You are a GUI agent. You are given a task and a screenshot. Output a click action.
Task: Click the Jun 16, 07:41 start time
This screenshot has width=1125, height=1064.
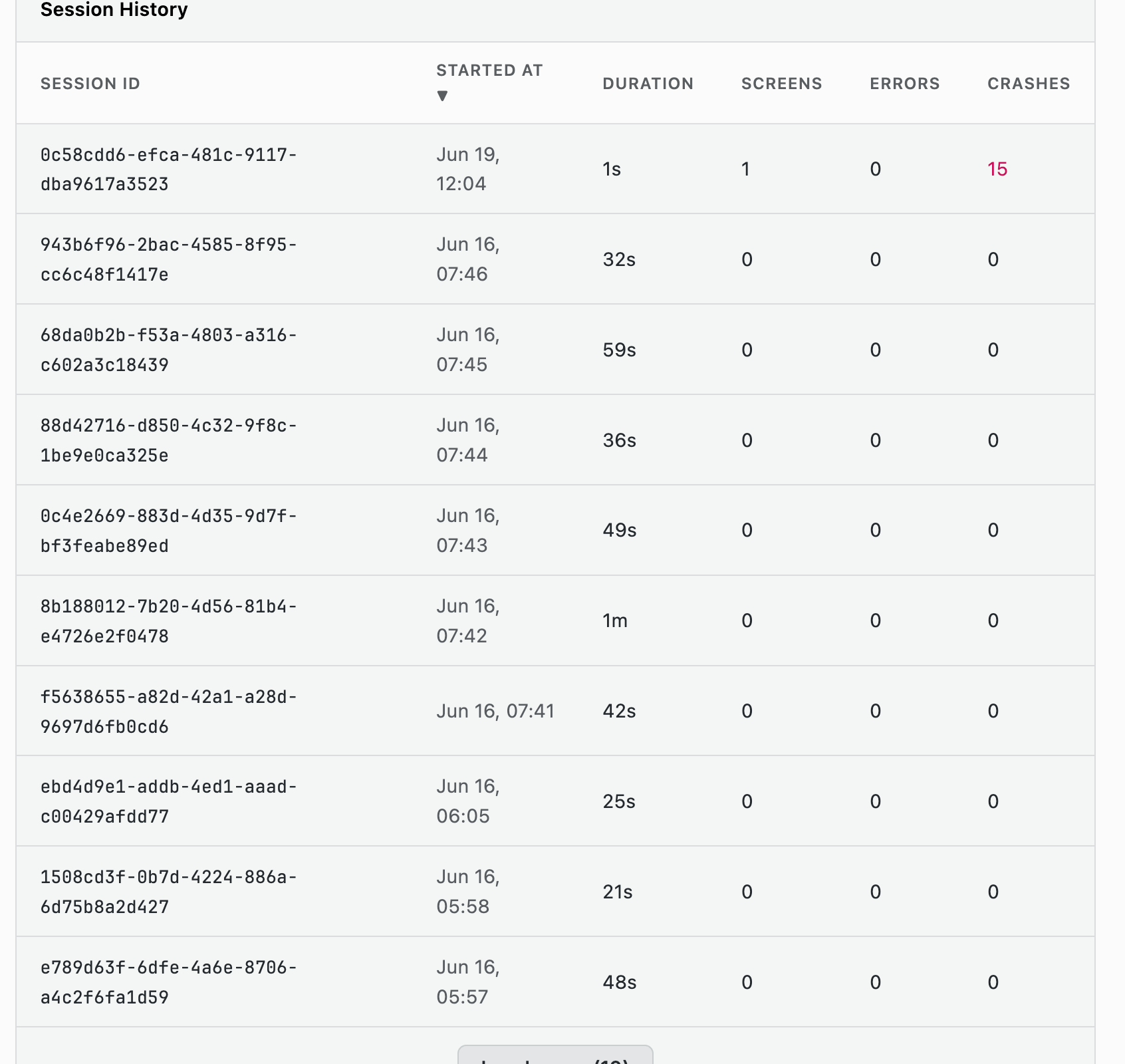click(x=495, y=712)
